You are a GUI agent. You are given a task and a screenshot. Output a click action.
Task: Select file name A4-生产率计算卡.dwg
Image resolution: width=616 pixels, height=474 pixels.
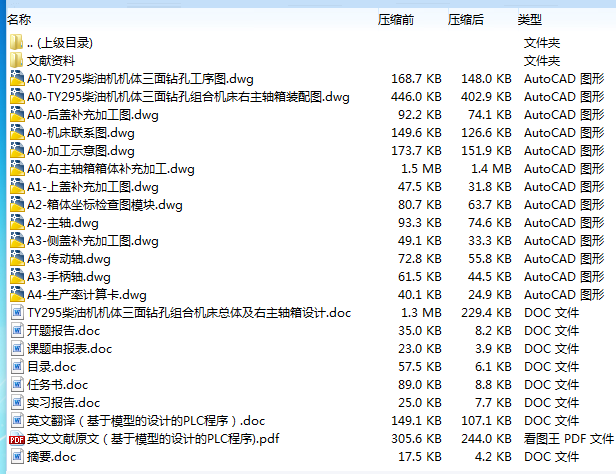coord(86,295)
